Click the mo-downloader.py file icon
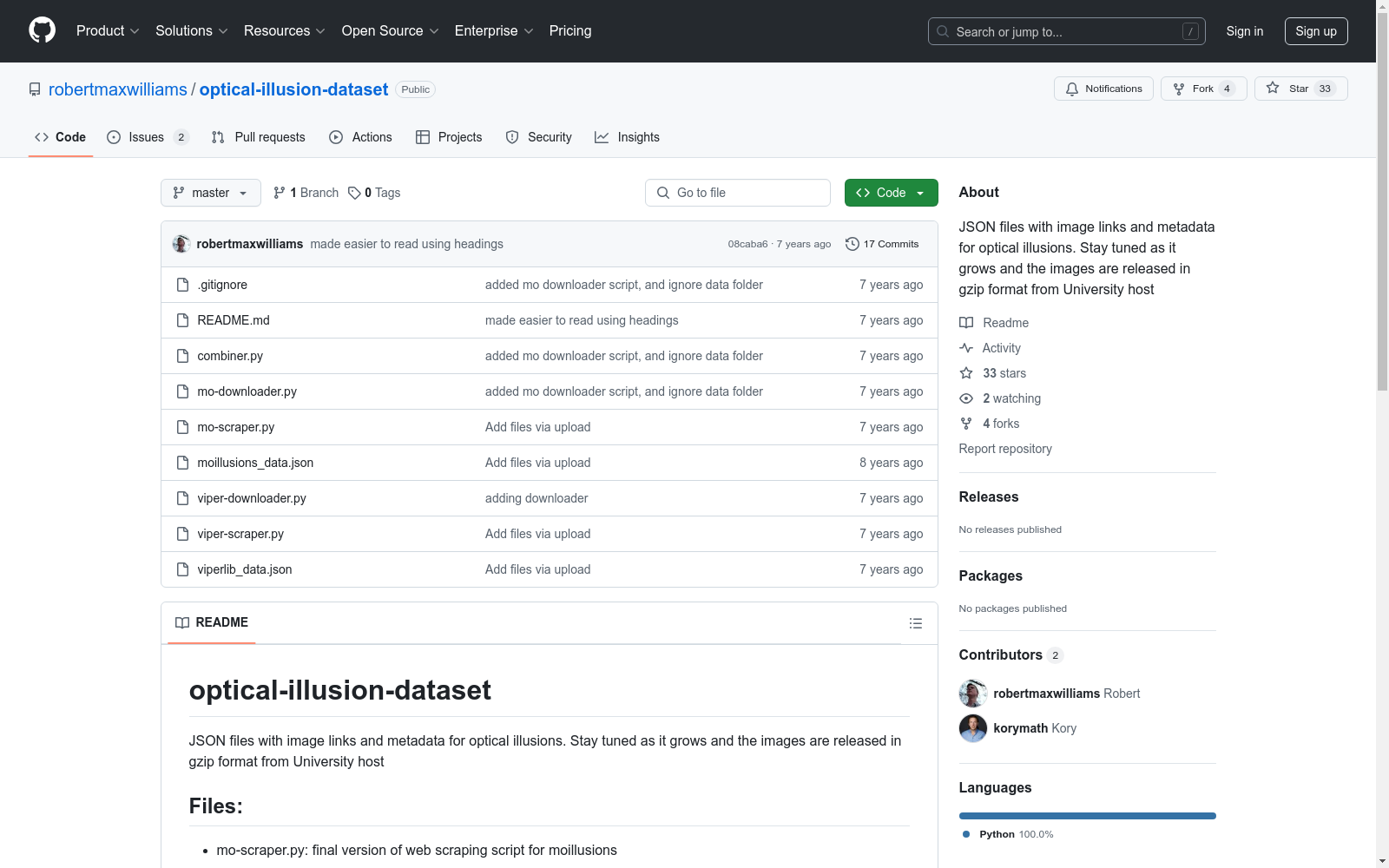1389x868 pixels. 182,391
